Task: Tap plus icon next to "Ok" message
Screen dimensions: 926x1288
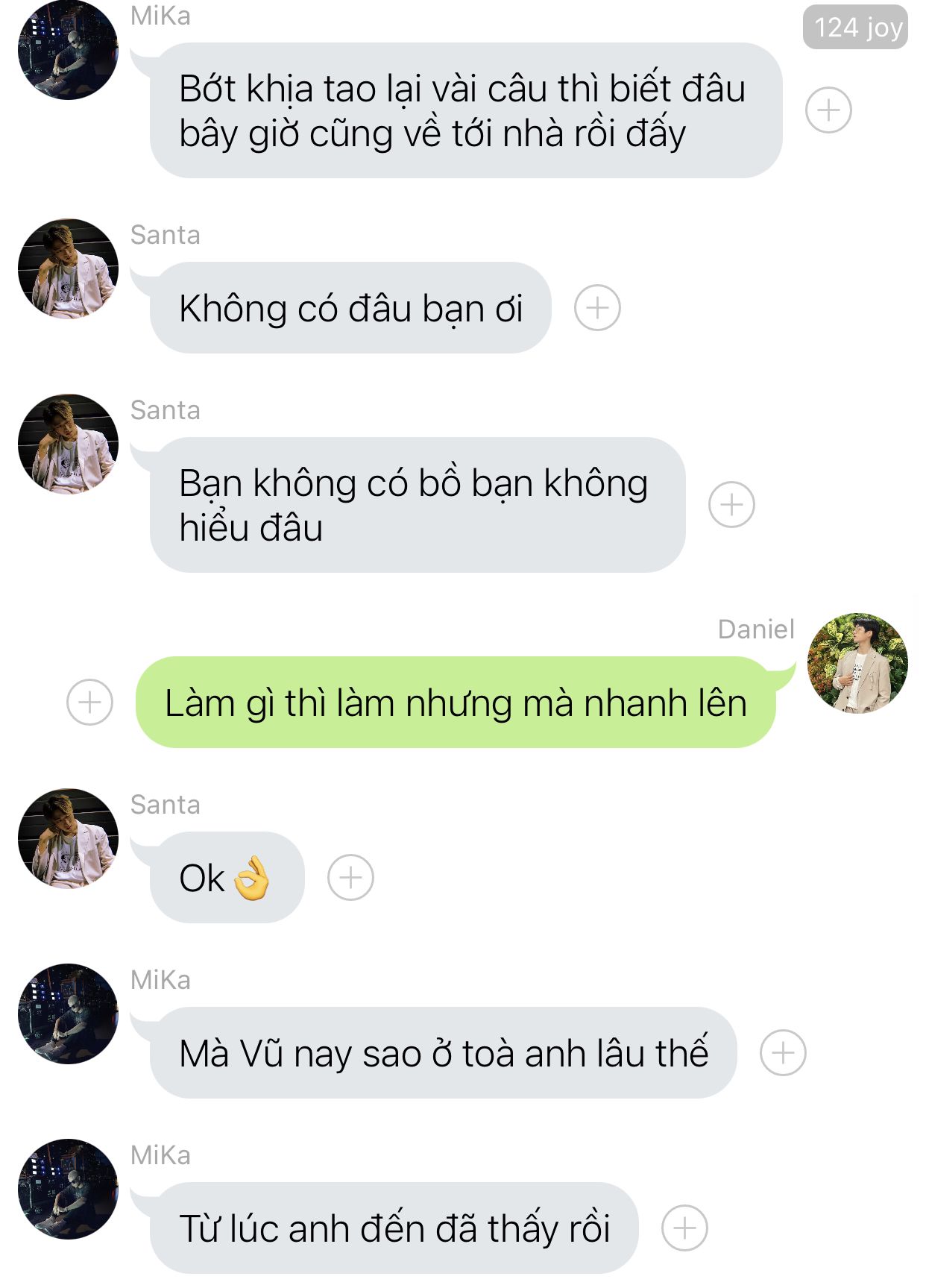Action: [350, 877]
